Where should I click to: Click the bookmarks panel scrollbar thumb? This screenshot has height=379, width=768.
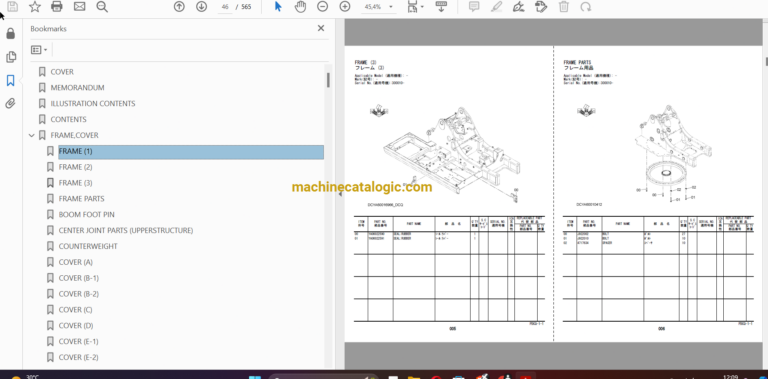pos(328,80)
